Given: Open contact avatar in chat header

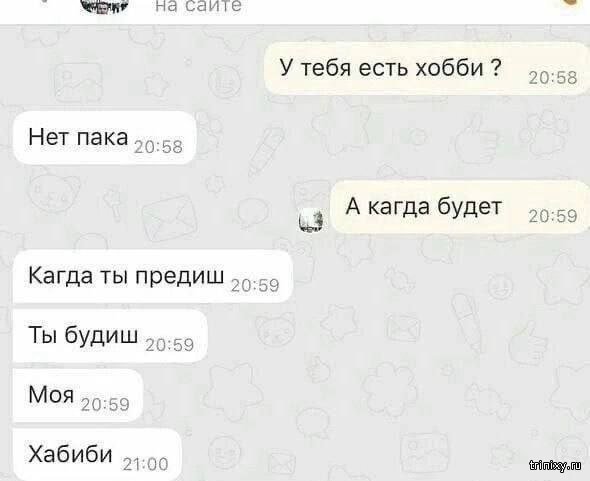Looking at the screenshot, I should click(x=105, y=7).
